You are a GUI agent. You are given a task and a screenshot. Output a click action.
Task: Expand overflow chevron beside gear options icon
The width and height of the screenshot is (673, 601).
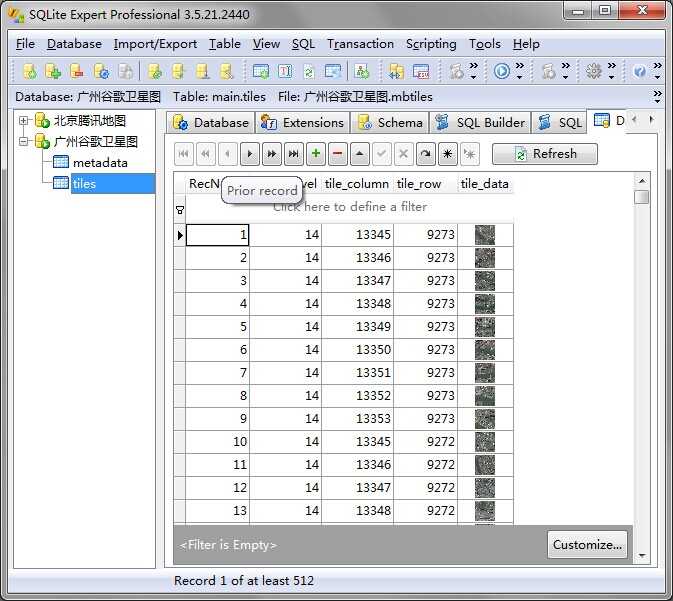(612, 71)
